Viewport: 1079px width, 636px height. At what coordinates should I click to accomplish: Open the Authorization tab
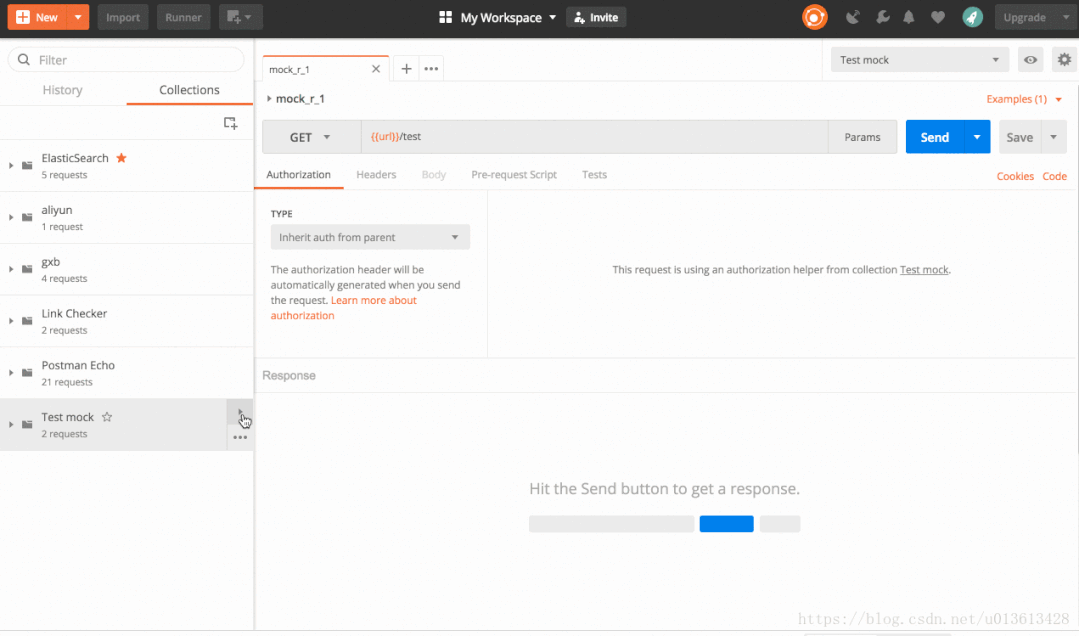tap(299, 175)
